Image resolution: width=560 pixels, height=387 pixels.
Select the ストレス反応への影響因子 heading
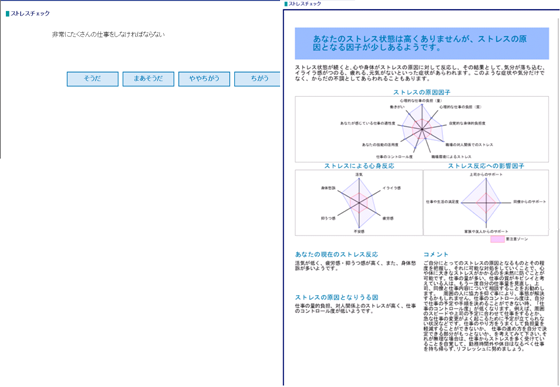pos(486,166)
